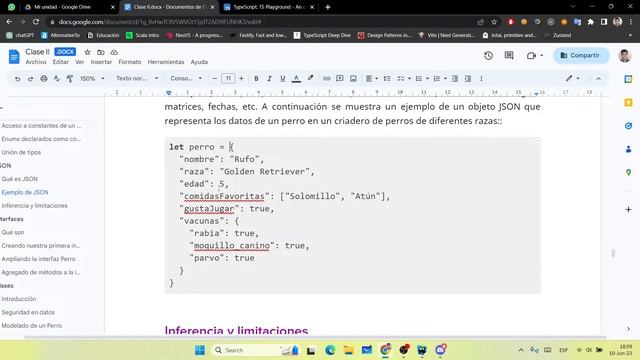Open version history clock icon
This screenshot has height=360, width=640.
(x=488, y=56)
